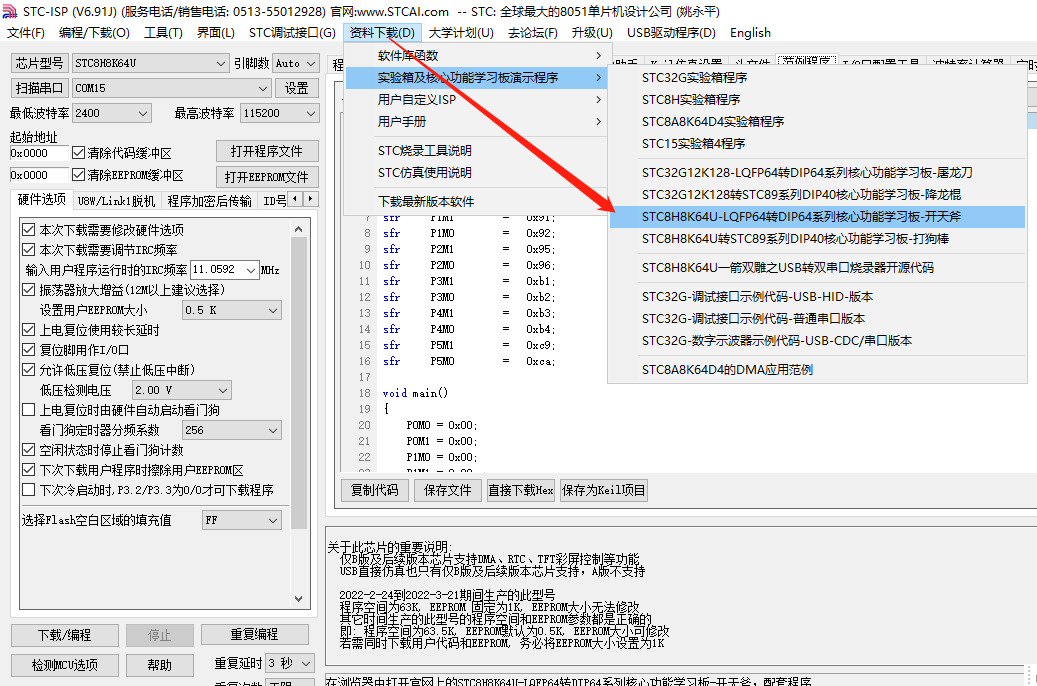
Task: Select 下载最新版本软件 menu entry
Action: click(476, 202)
